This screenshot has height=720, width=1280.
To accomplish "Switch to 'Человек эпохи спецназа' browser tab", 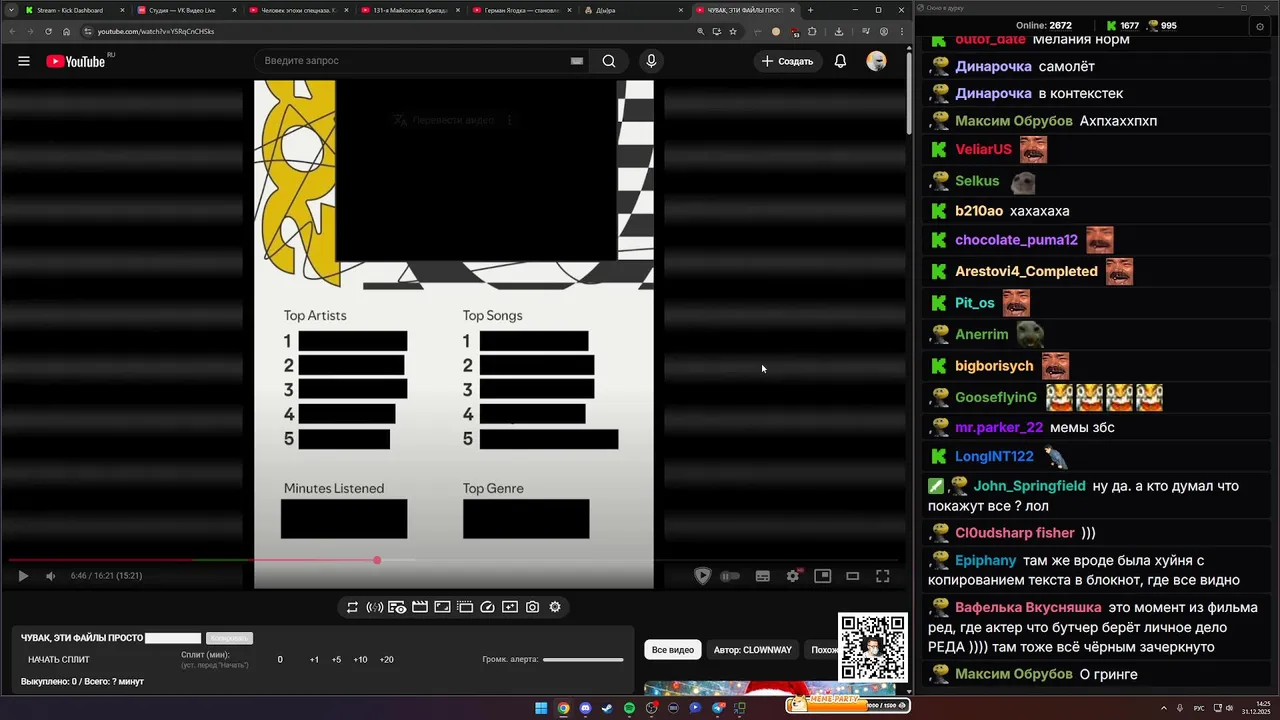I will point(297,10).
